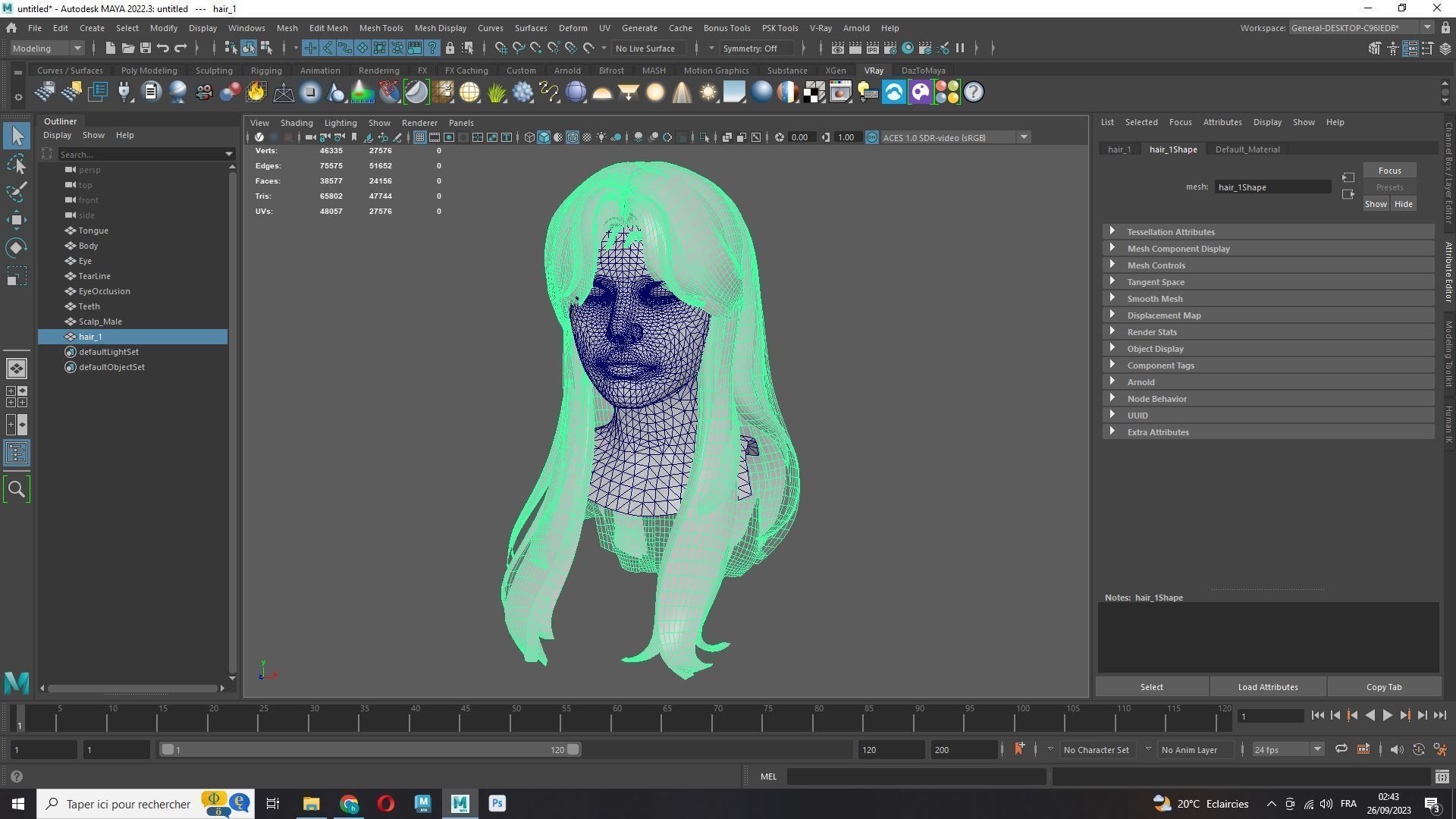
Task: Click the Outliner search magnifier icon in sidebar
Action: (17, 490)
